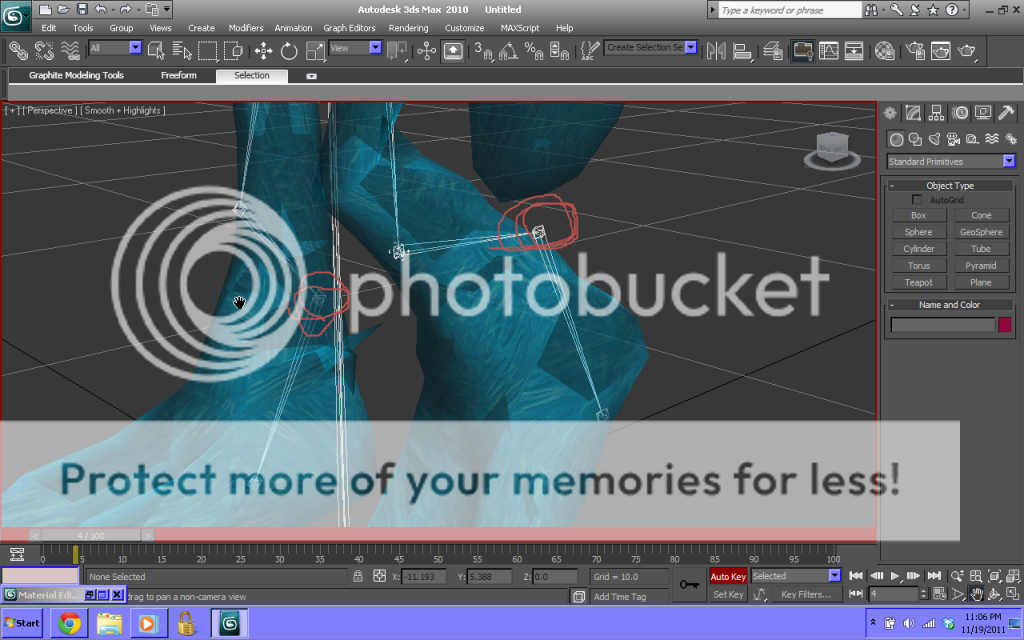The width and height of the screenshot is (1024, 640).
Task: Open the Modifiers menu
Action: 246,28
